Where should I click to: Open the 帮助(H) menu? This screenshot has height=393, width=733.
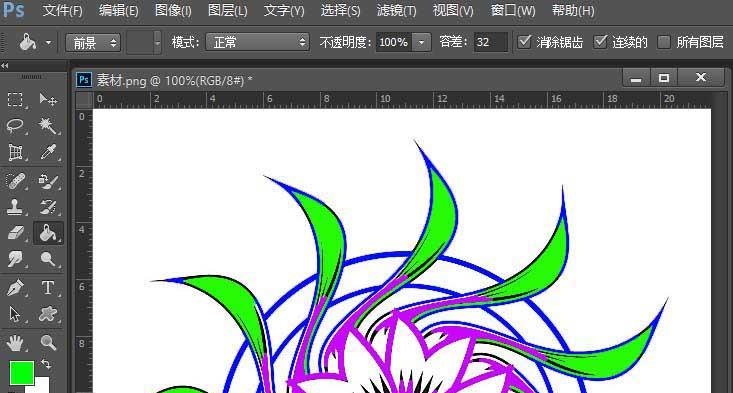pyautogui.click(x=573, y=10)
